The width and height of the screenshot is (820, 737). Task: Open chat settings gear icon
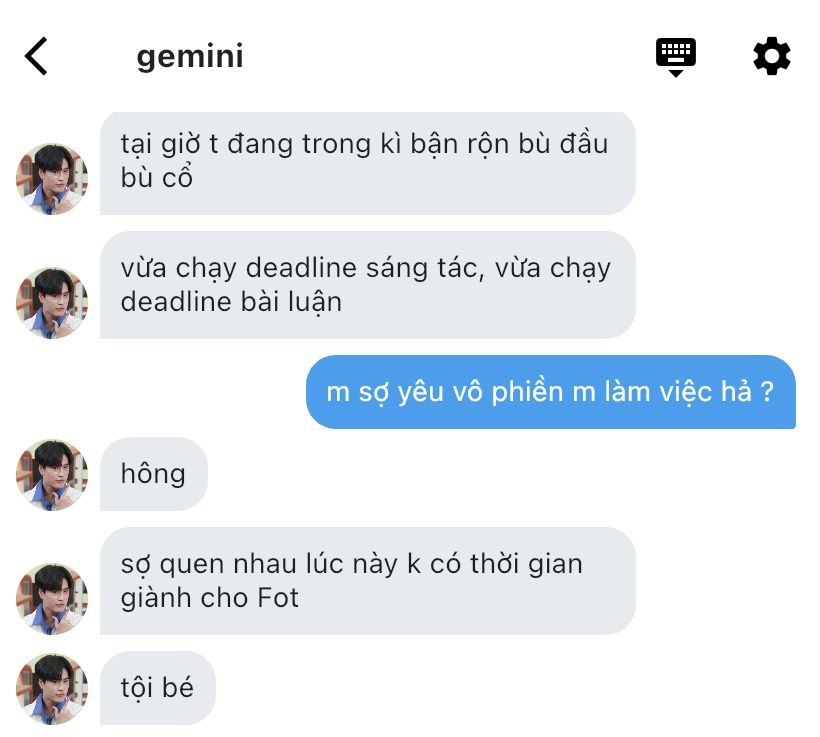tap(771, 55)
